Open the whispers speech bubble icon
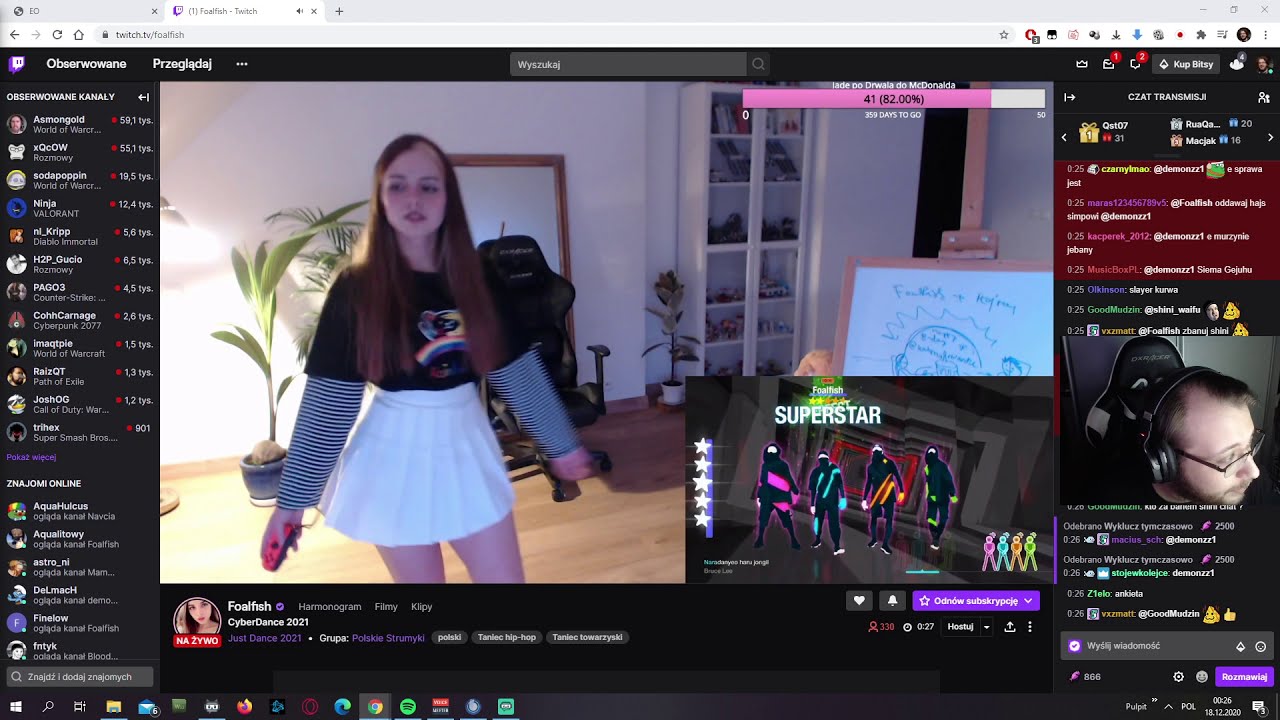Viewport: 1280px width, 720px height. click(x=1135, y=64)
